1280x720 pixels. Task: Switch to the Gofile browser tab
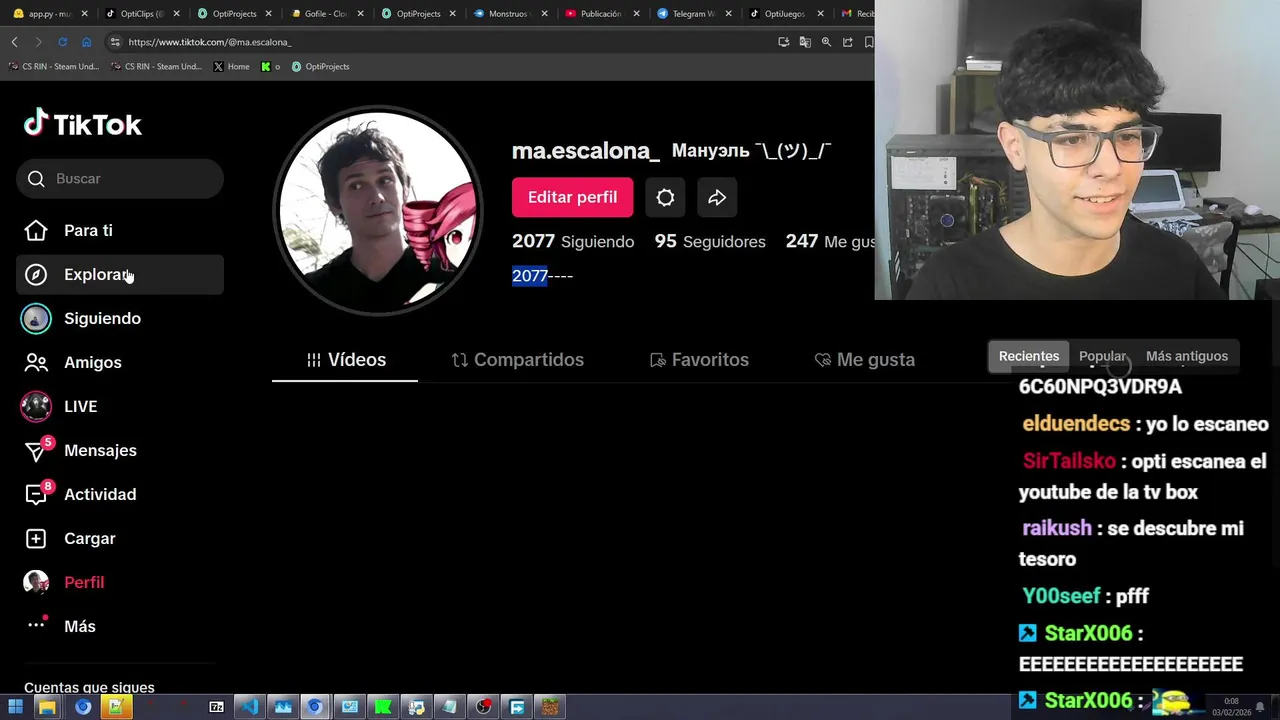point(326,14)
